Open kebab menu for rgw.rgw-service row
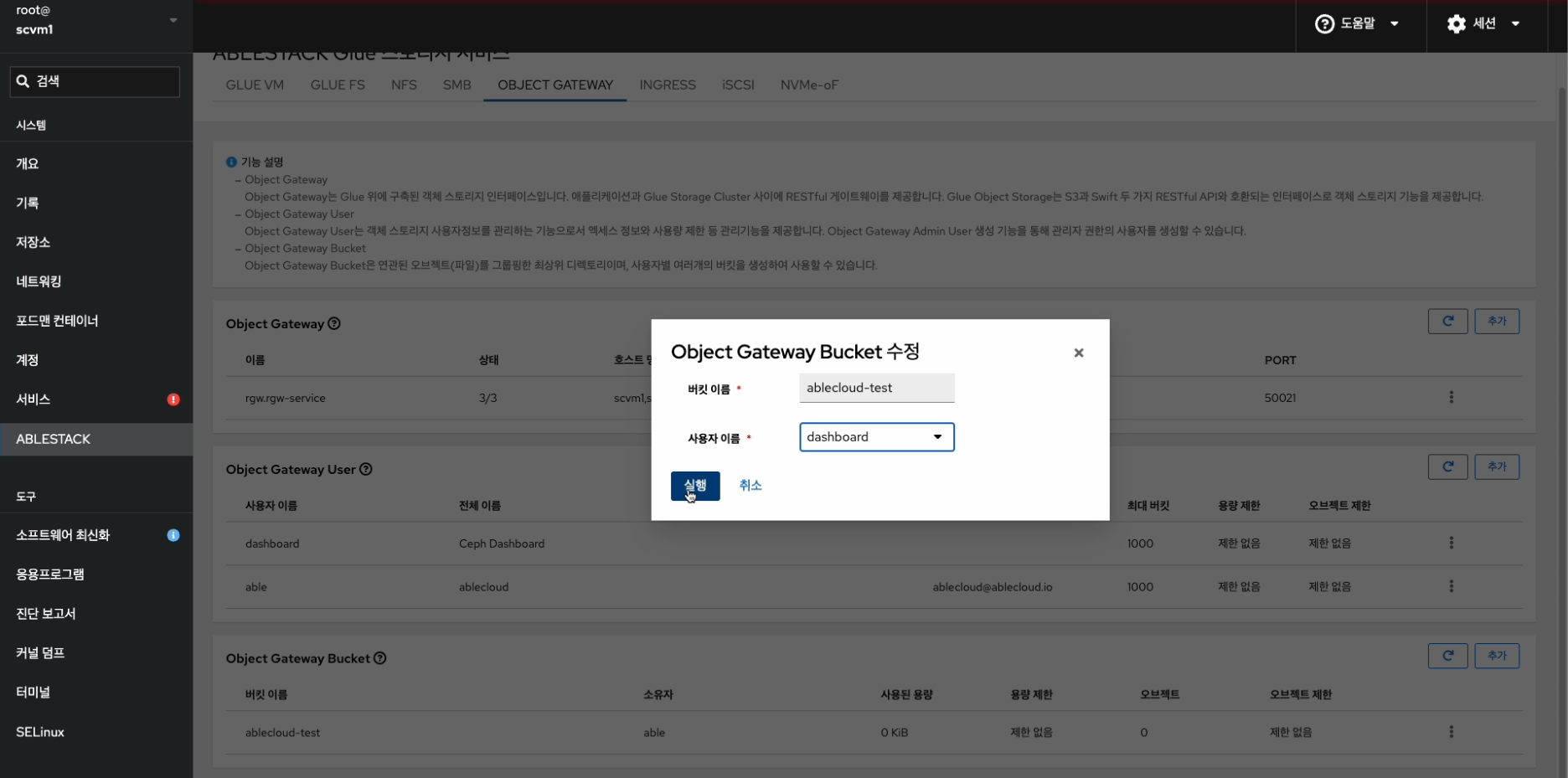 click(x=1452, y=398)
